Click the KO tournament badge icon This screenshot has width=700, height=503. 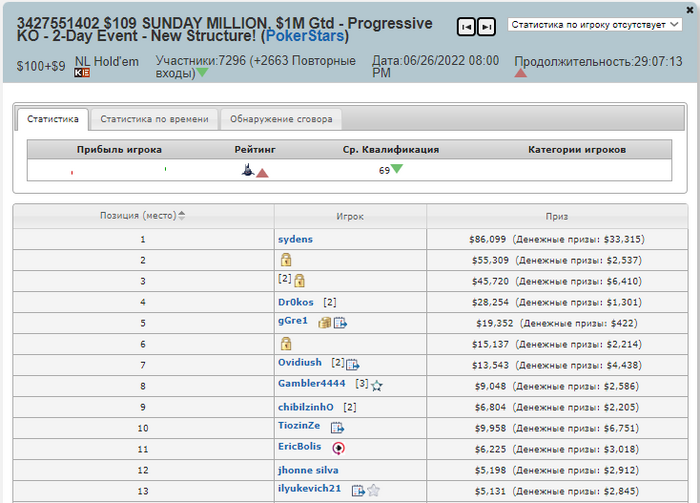tap(82, 73)
